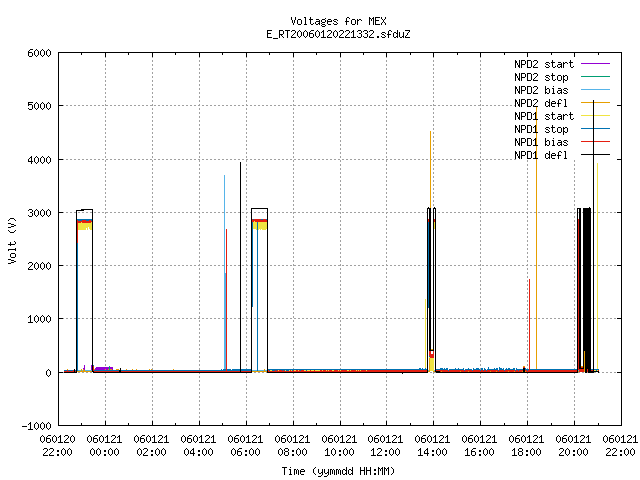The image size is (640, 480).
Task: Click the '060121 22:00' x-axis tick label
Action: [620, 446]
